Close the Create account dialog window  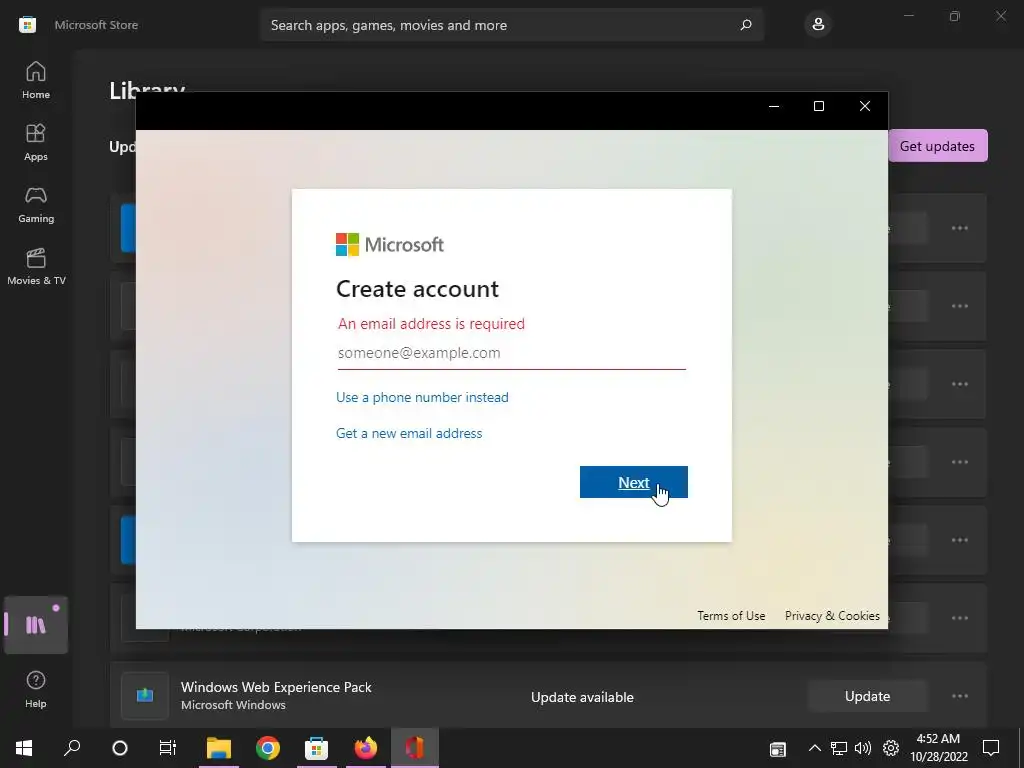pyautogui.click(x=865, y=106)
